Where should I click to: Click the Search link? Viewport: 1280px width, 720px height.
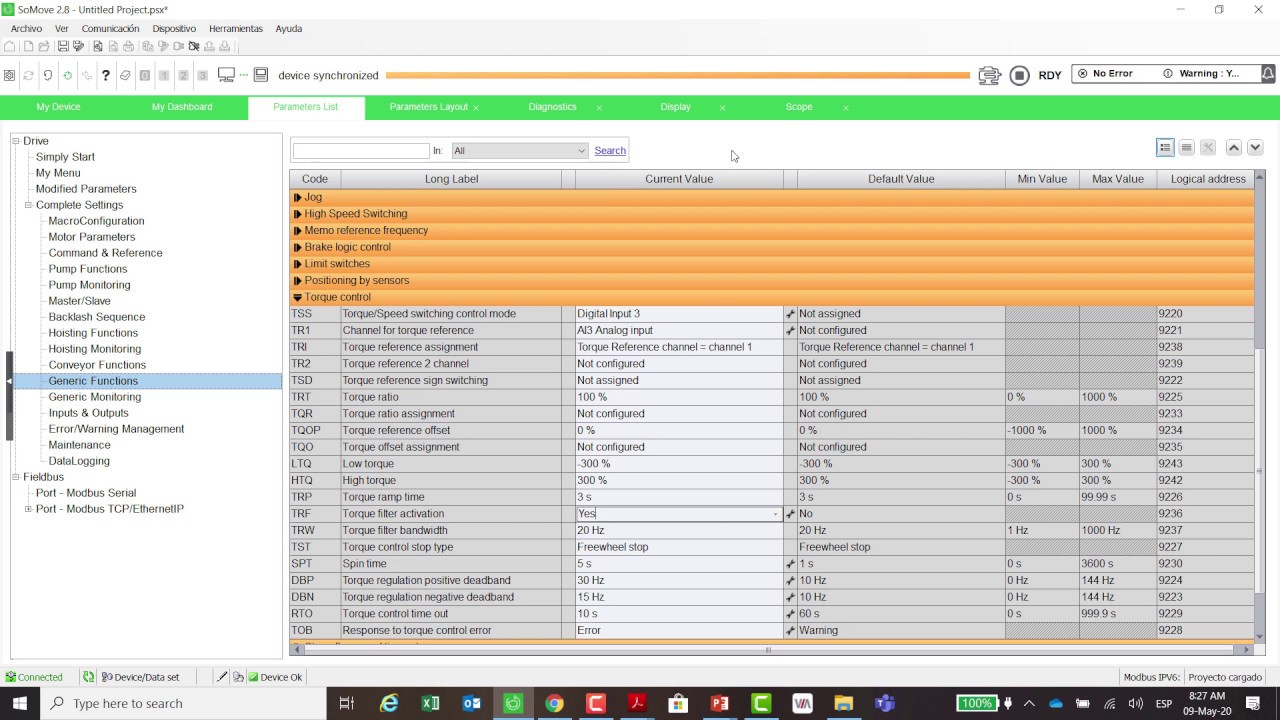click(610, 151)
